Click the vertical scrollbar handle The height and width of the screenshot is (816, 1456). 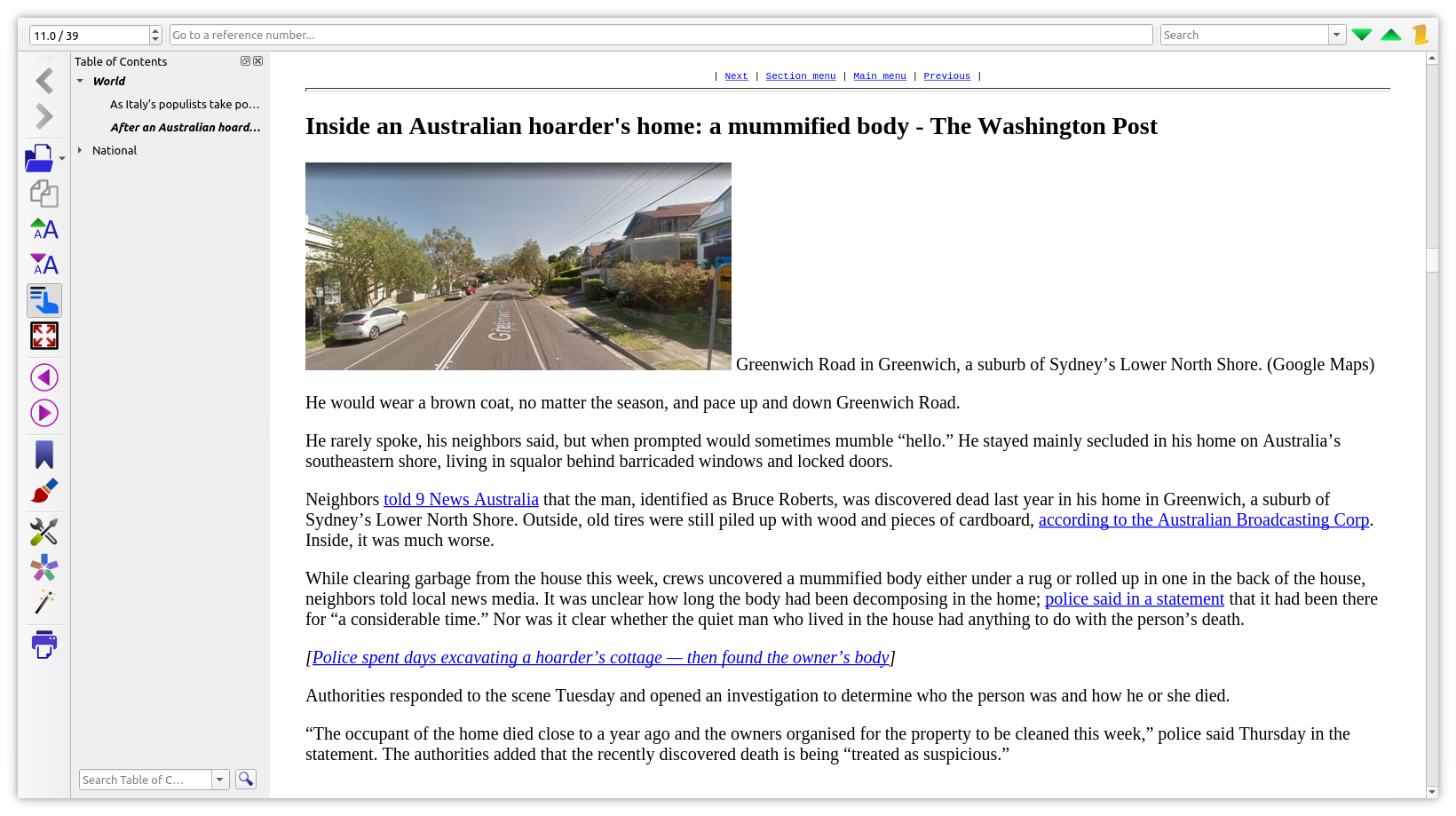1432,259
